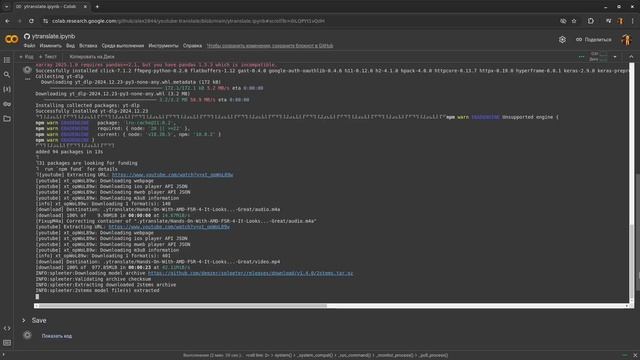Run the Save section cell
Image resolution: width=640 pixels, height=360 pixels.
[27, 336]
